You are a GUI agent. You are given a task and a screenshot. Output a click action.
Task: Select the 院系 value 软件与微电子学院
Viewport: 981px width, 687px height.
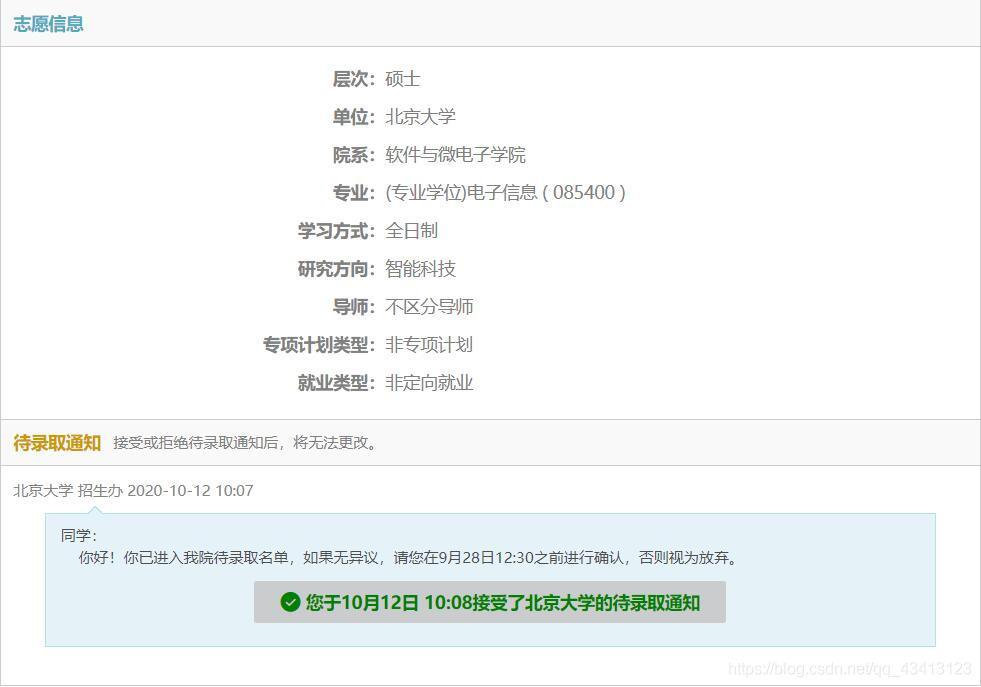[455, 155]
